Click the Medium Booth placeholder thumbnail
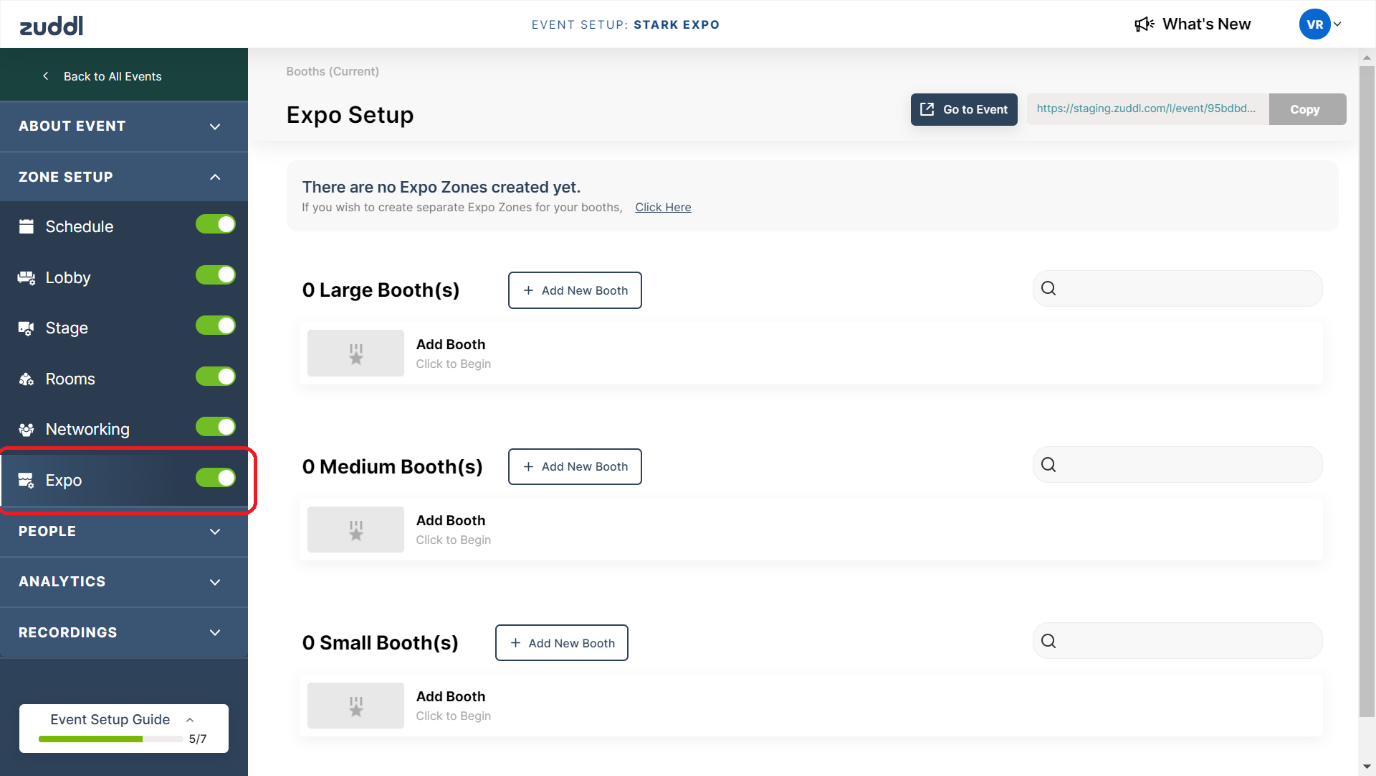 point(355,529)
